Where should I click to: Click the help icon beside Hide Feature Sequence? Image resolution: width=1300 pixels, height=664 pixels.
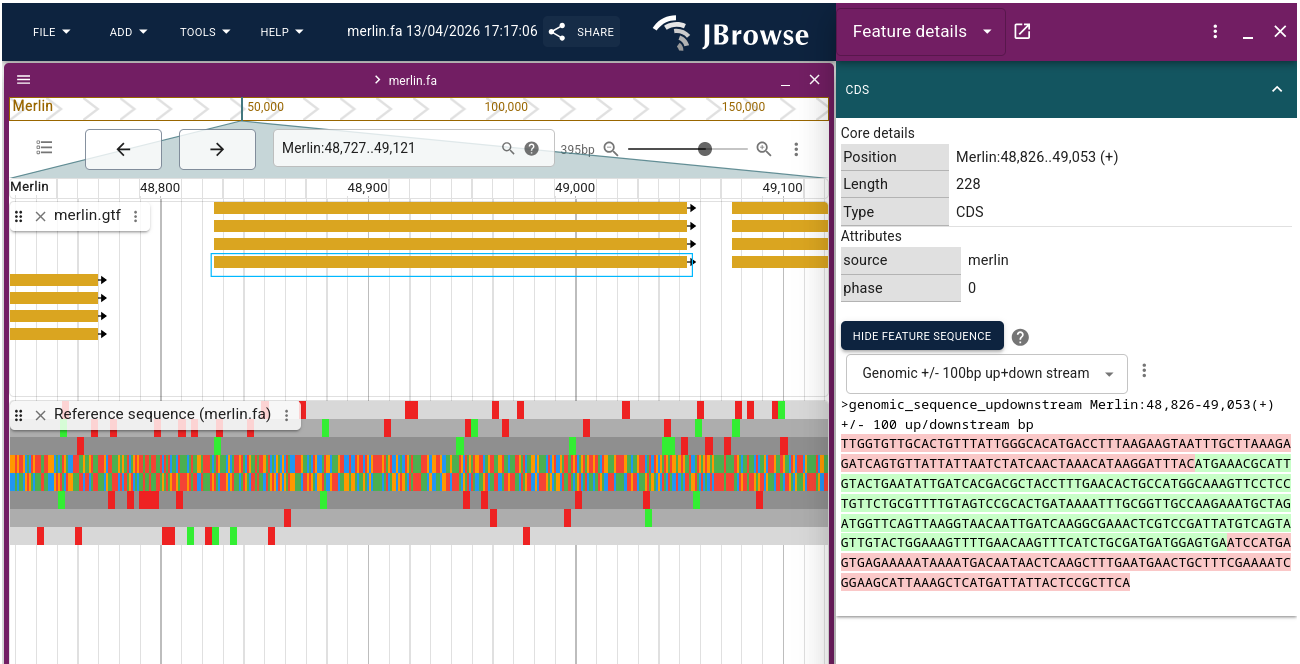(x=1020, y=336)
